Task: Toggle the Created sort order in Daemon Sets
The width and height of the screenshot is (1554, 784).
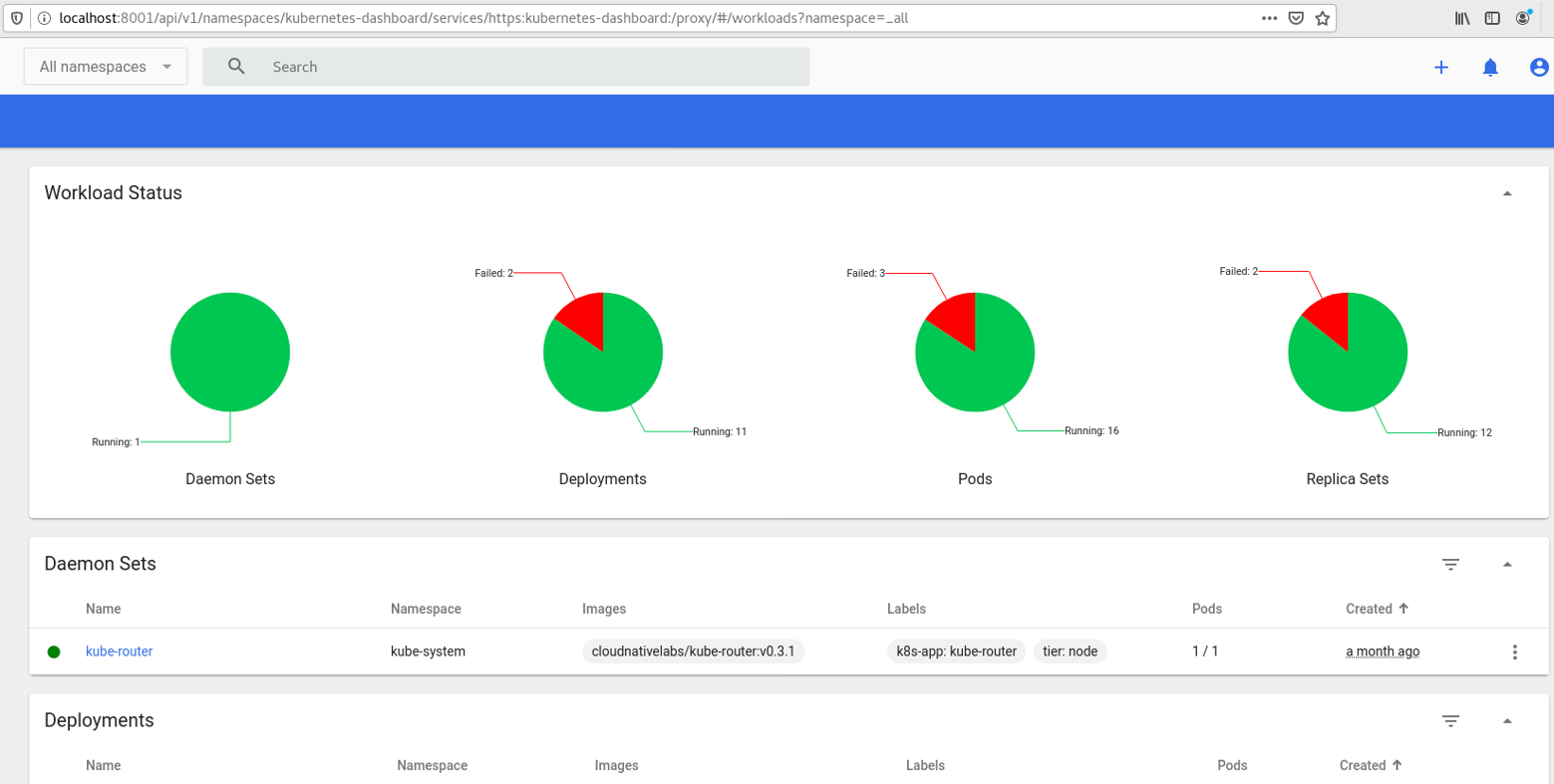Action: [x=1377, y=609]
